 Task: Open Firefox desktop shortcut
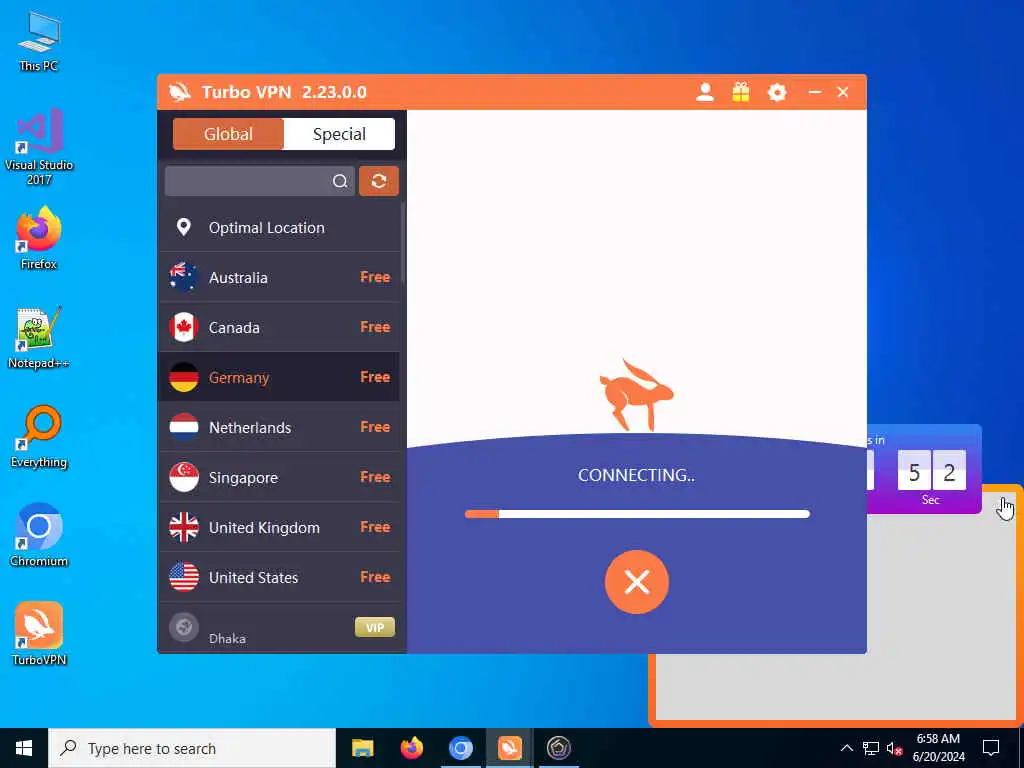tap(39, 238)
